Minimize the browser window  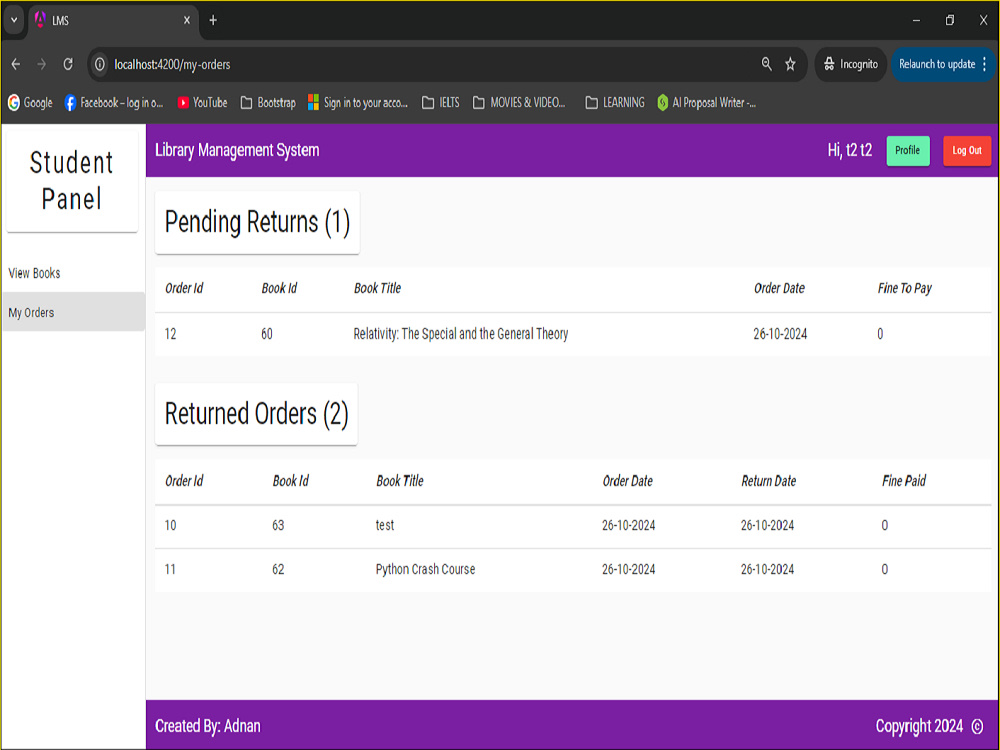pos(916,20)
